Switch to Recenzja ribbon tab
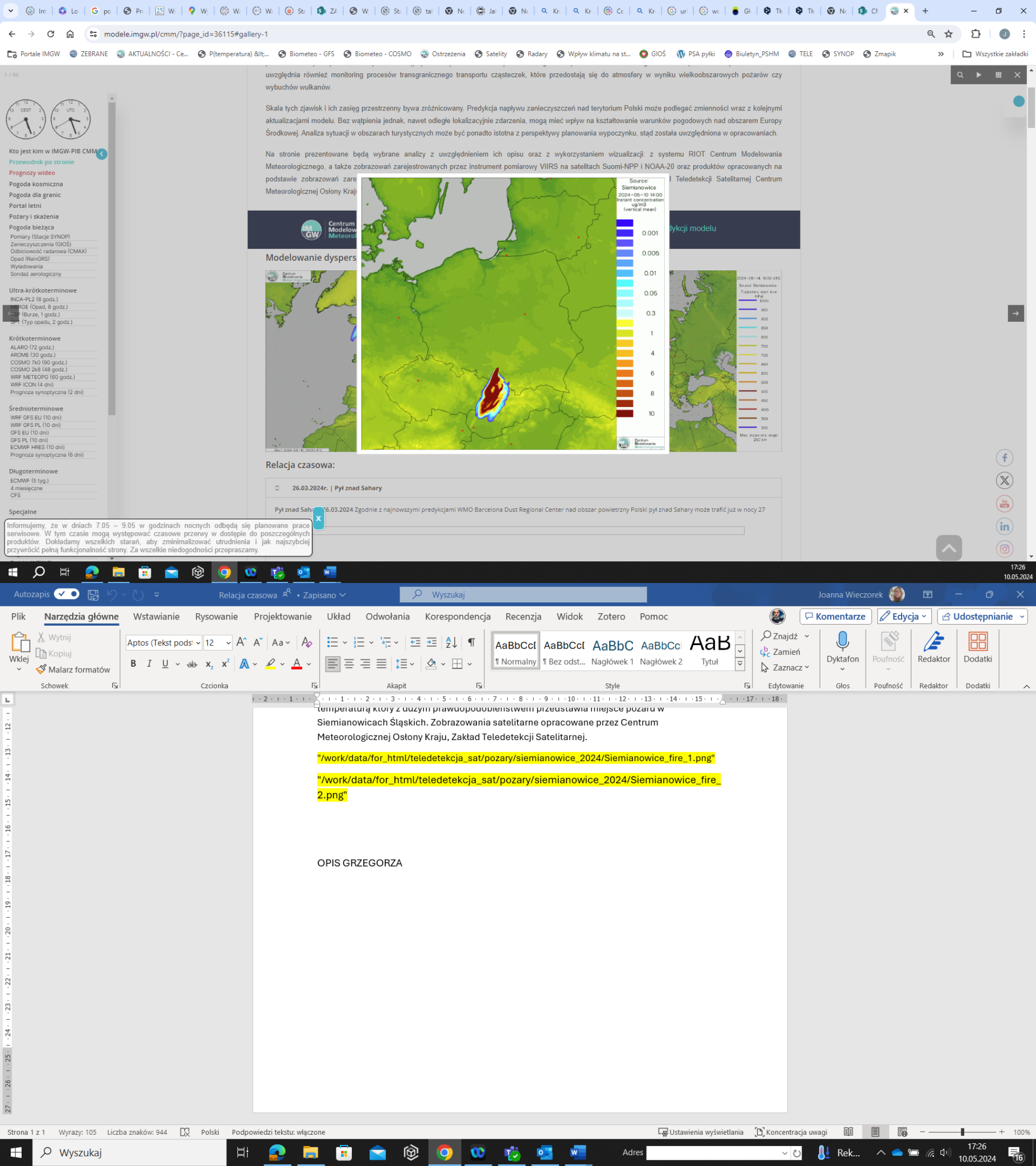The width and height of the screenshot is (1036, 1166). (x=523, y=616)
